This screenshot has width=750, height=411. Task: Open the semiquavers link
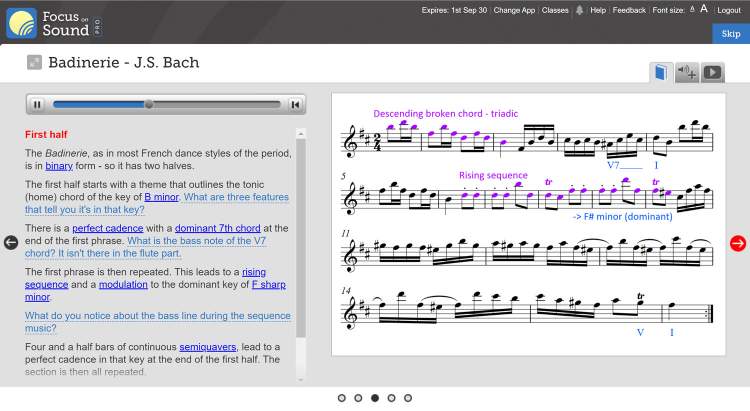tap(208, 346)
